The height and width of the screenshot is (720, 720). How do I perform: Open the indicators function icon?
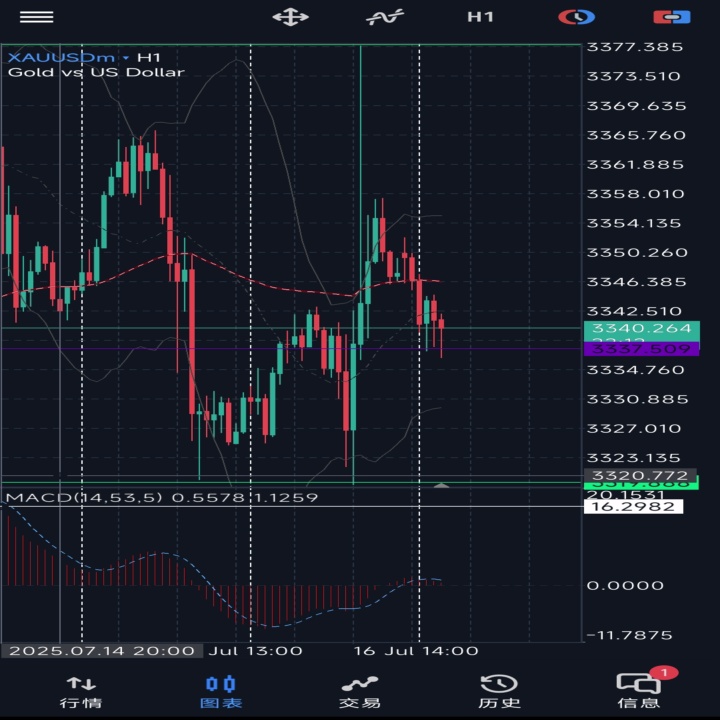pyautogui.click(x=385, y=17)
